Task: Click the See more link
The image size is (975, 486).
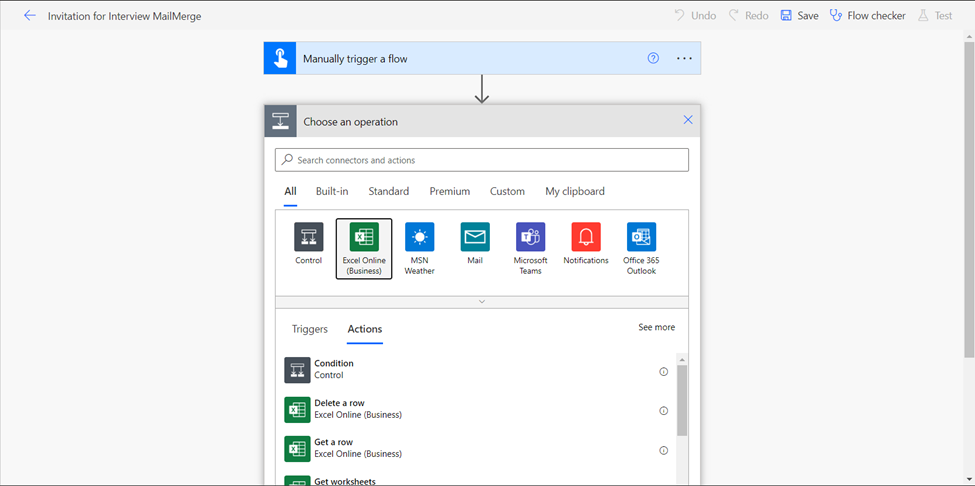Action: 656,327
